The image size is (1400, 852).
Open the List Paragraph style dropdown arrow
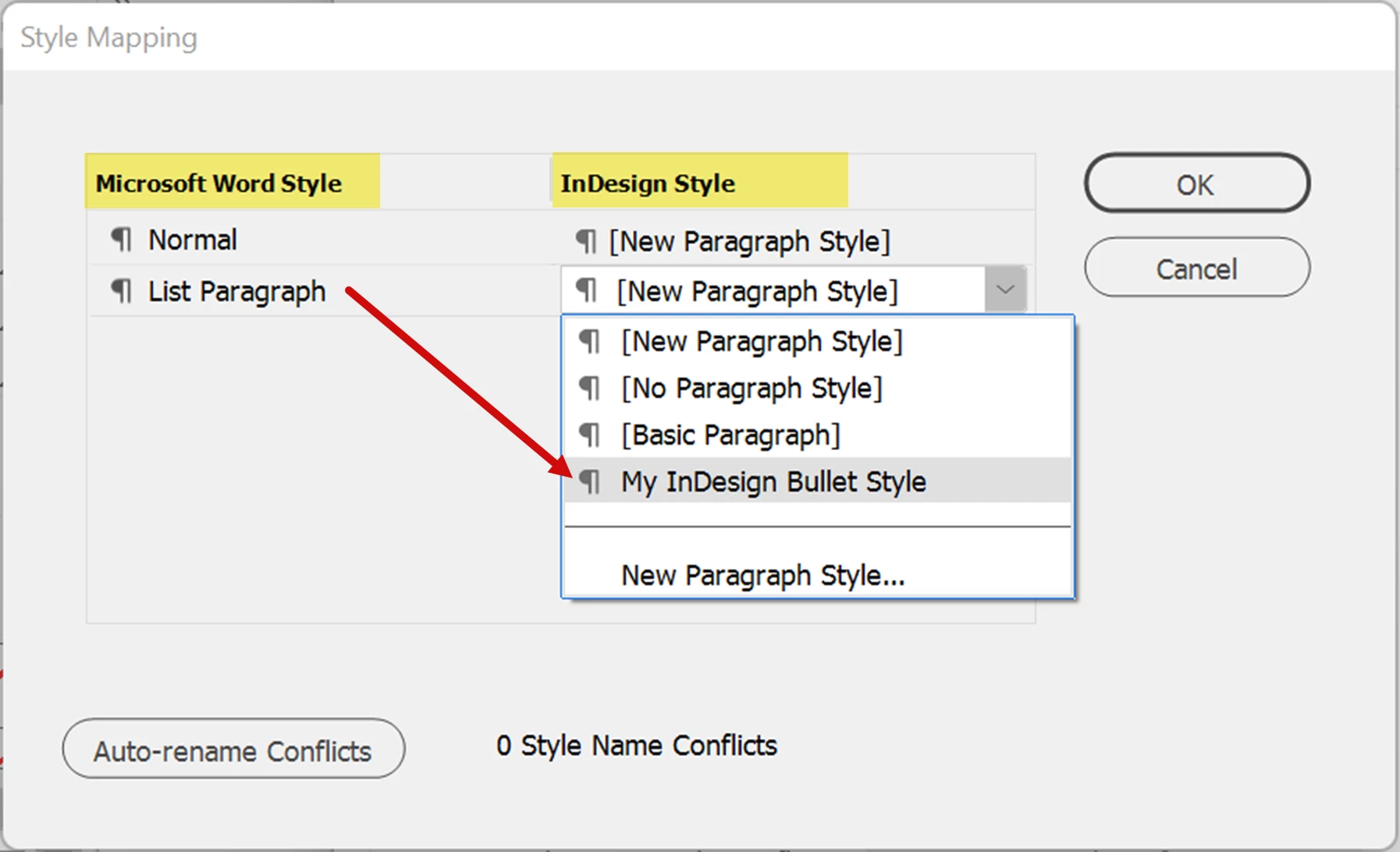click(1005, 290)
